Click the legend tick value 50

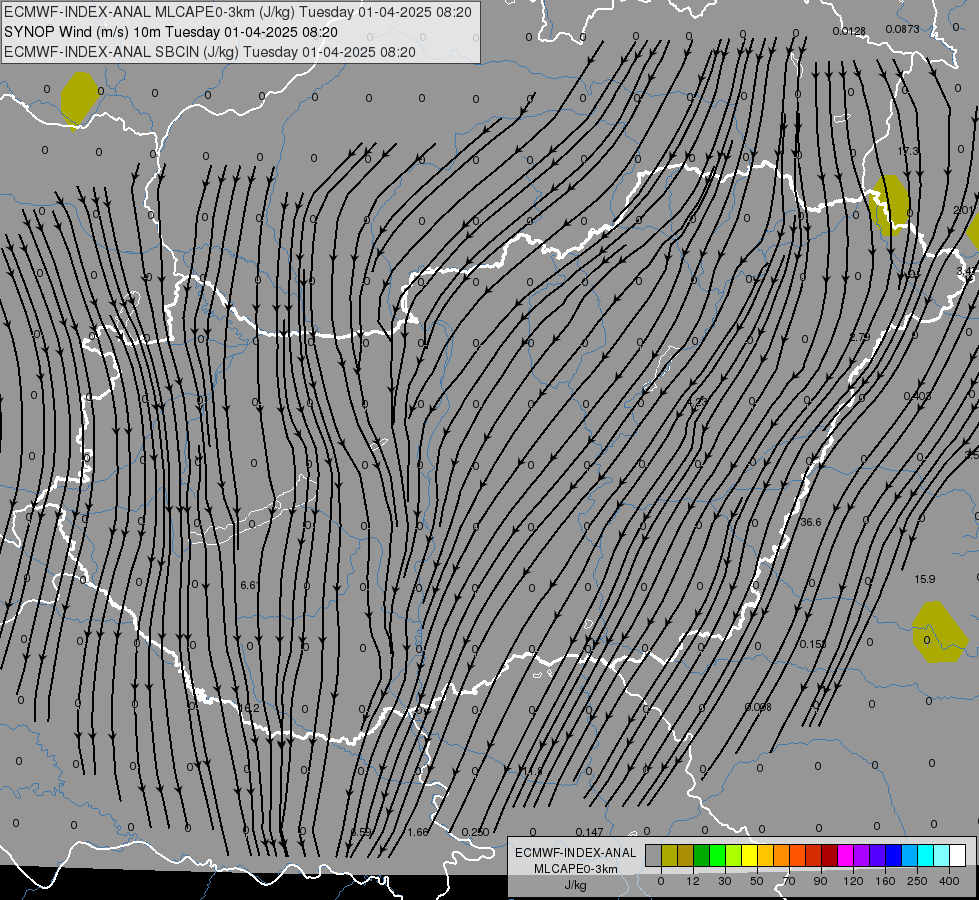coord(757,881)
